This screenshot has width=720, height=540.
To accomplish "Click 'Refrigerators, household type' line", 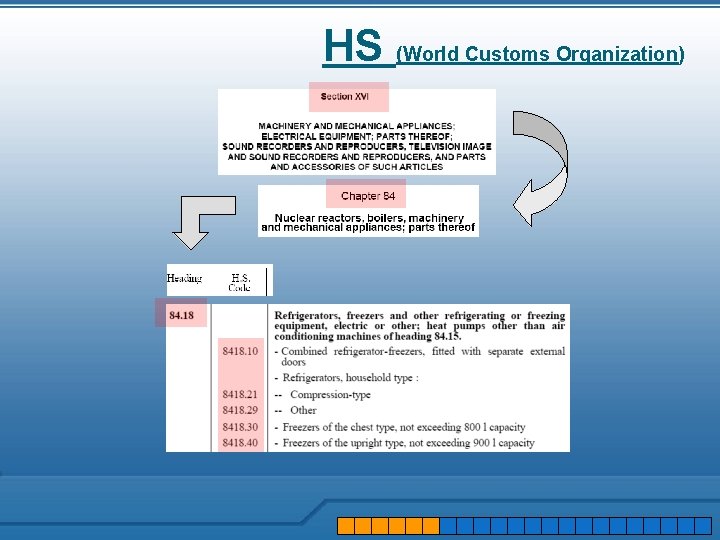I will point(347,378).
